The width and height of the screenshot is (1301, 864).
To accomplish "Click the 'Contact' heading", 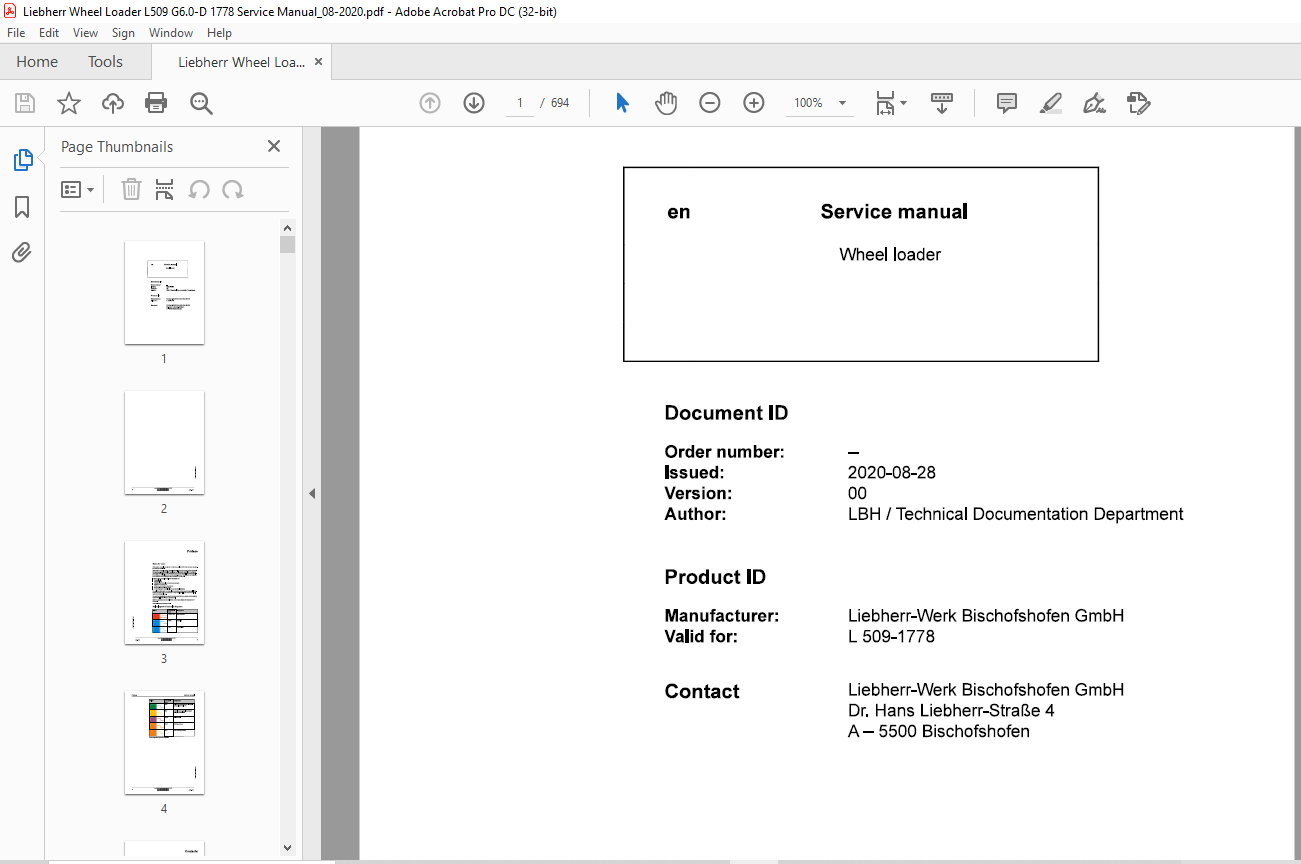I will point(702,691).
